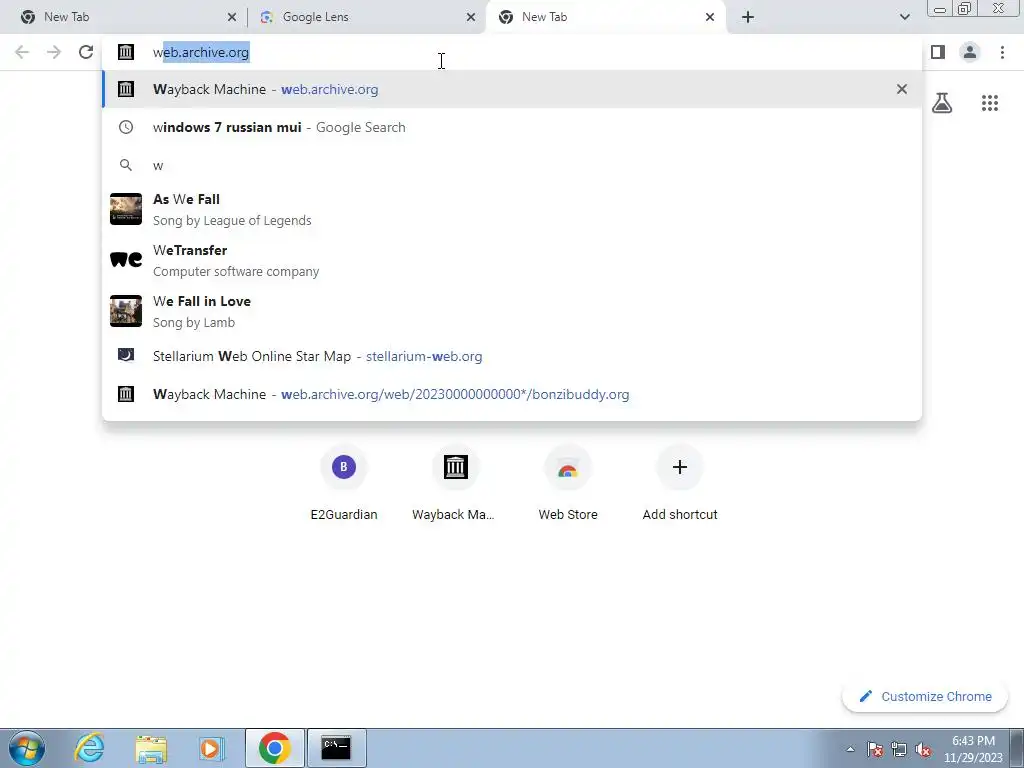
Task: Click the Action Center flag icon
Action: (x=875, y=749)
